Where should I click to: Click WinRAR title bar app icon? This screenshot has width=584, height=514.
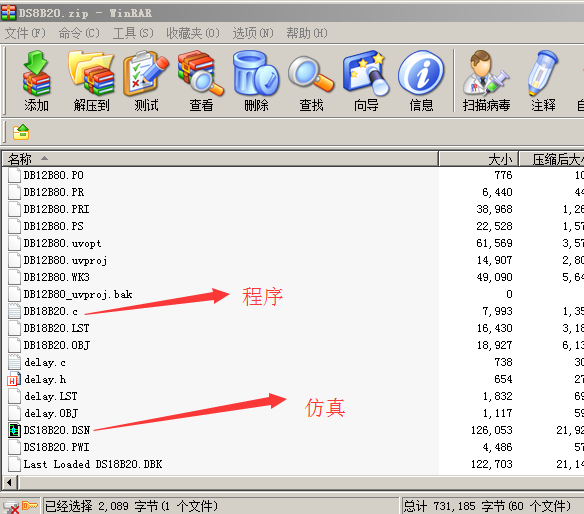click(x=8, y=13)
